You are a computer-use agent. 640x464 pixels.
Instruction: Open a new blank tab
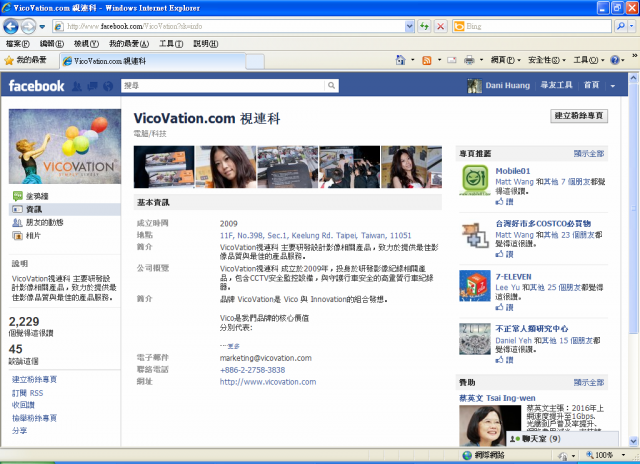[x=255, y=62]
